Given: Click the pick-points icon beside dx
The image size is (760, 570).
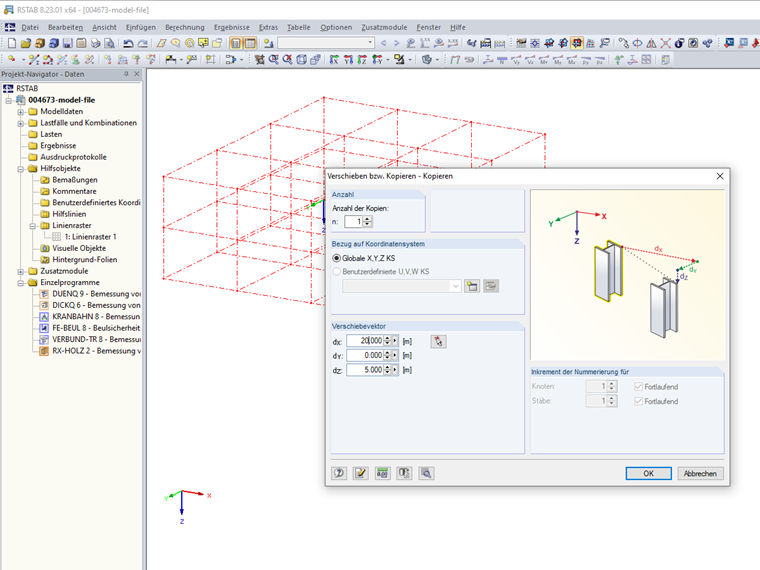Looking at the screenshot, I should tap(439, 341).
